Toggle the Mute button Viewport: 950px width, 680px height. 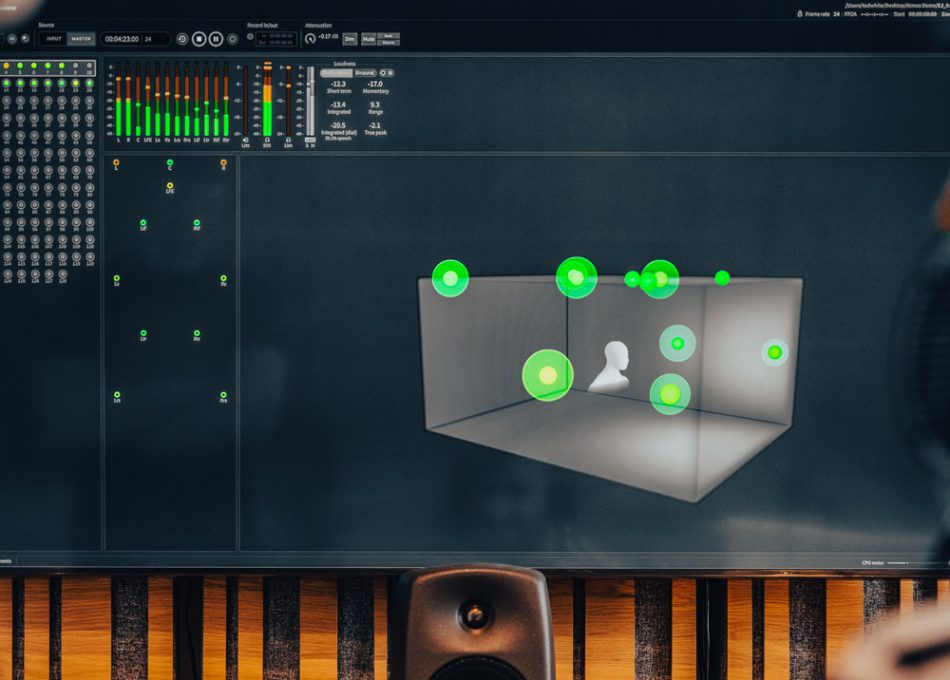click(368, 39)
